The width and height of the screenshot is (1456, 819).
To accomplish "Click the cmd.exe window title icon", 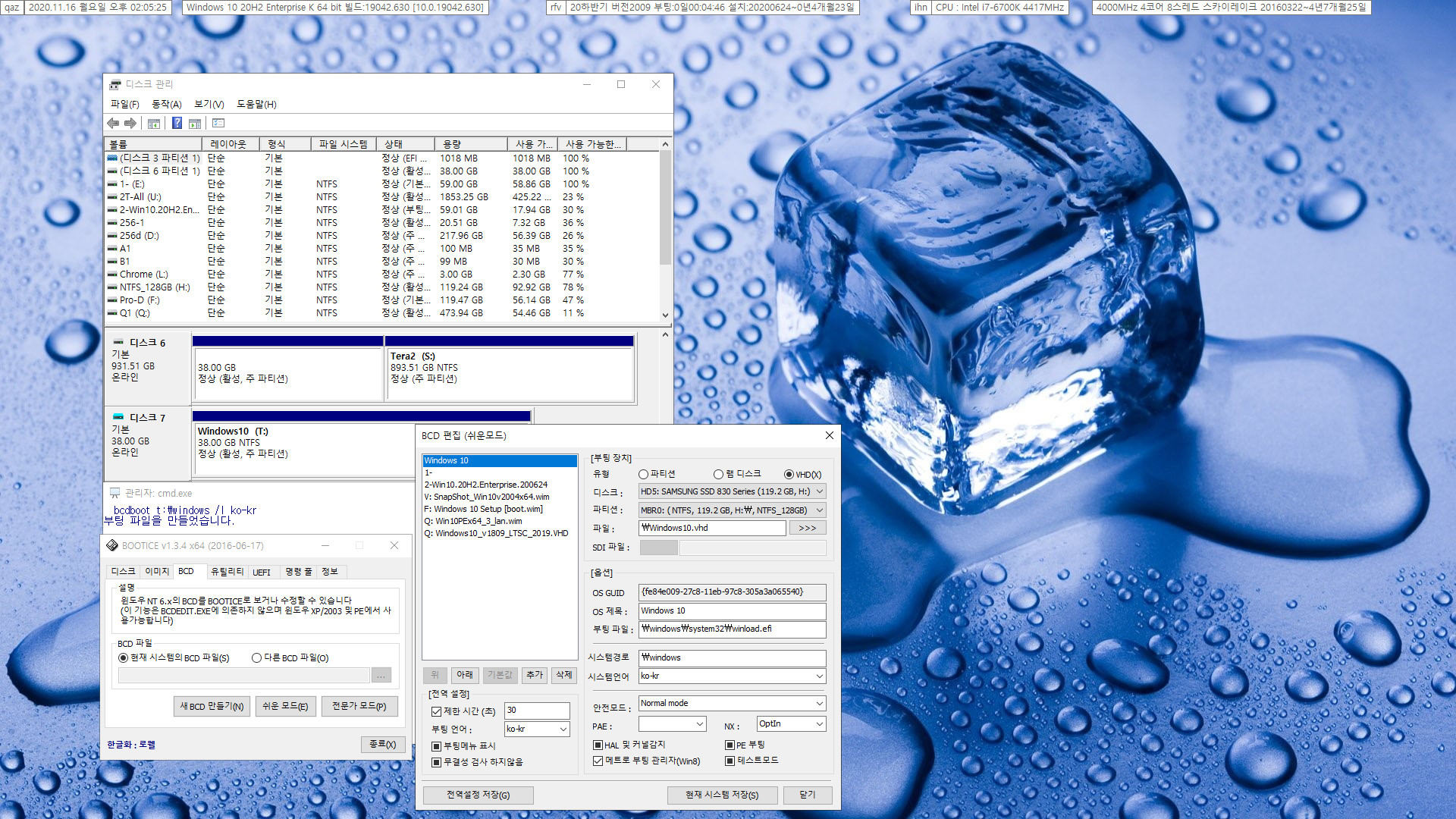I will tap(115, 493).
